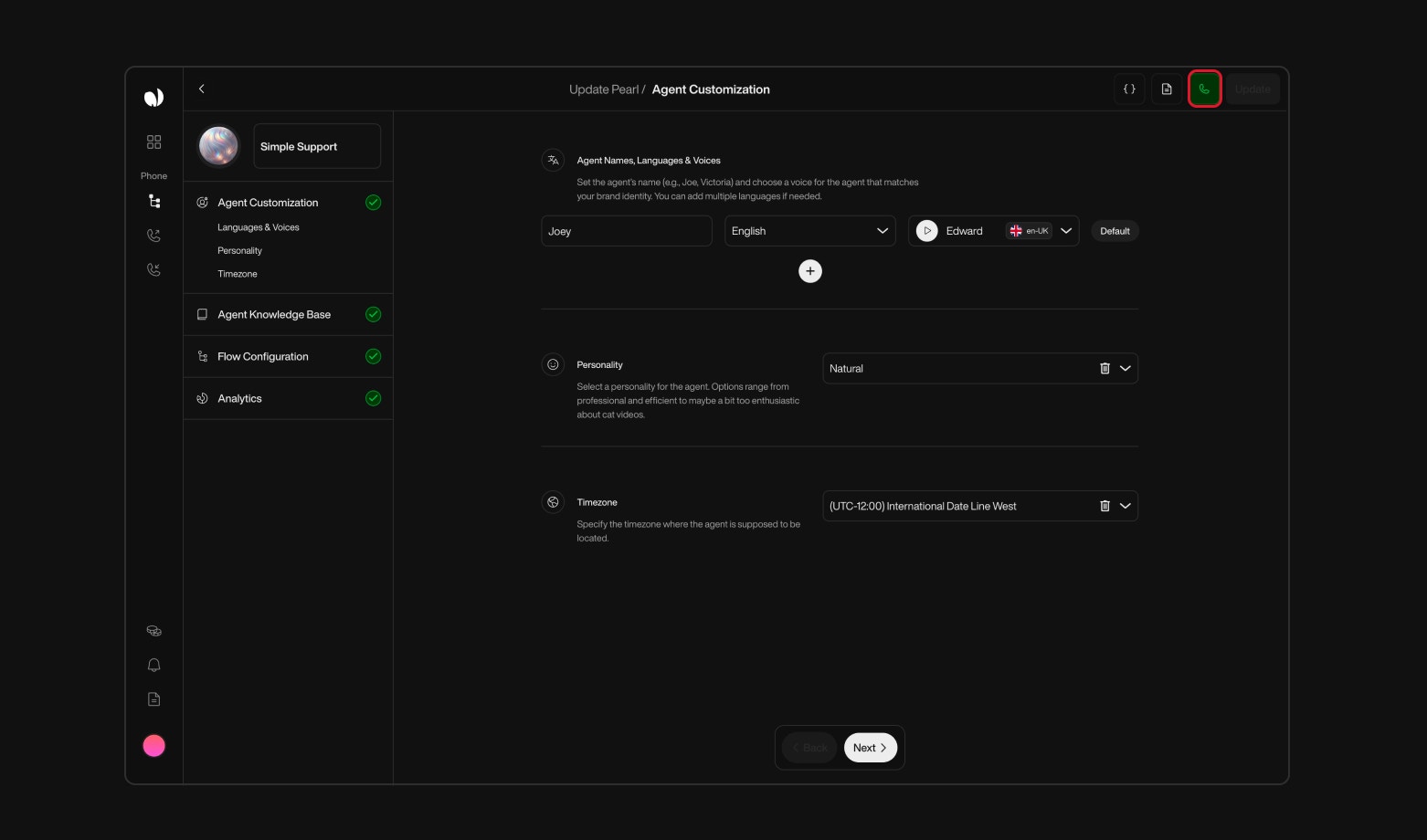Open the document icon next to braces
Image resolution: width=1427 pixels, height=840 pixels.
pos(1167,89)
